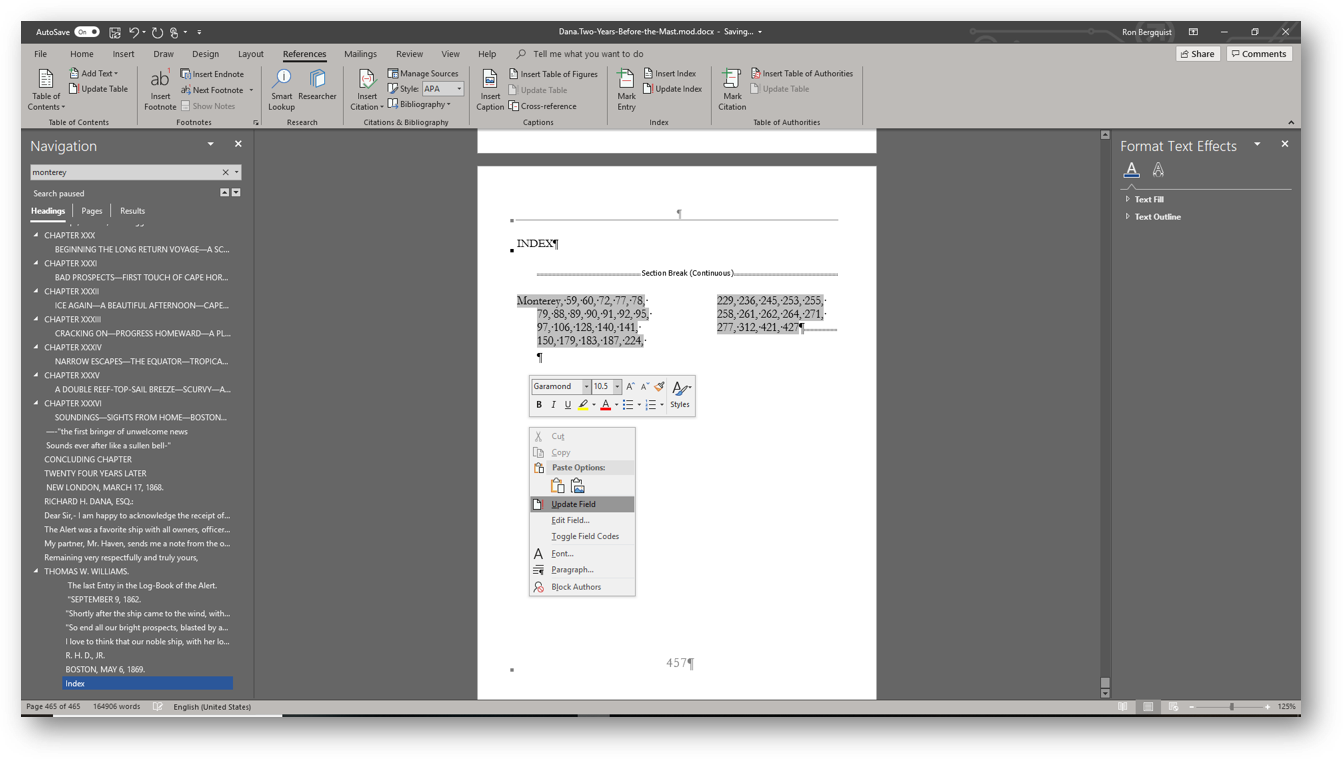Adjust the zoom slider in status bar
Image resolution: width=1343 pixels, height=759 pixels.
[1231, 707]
